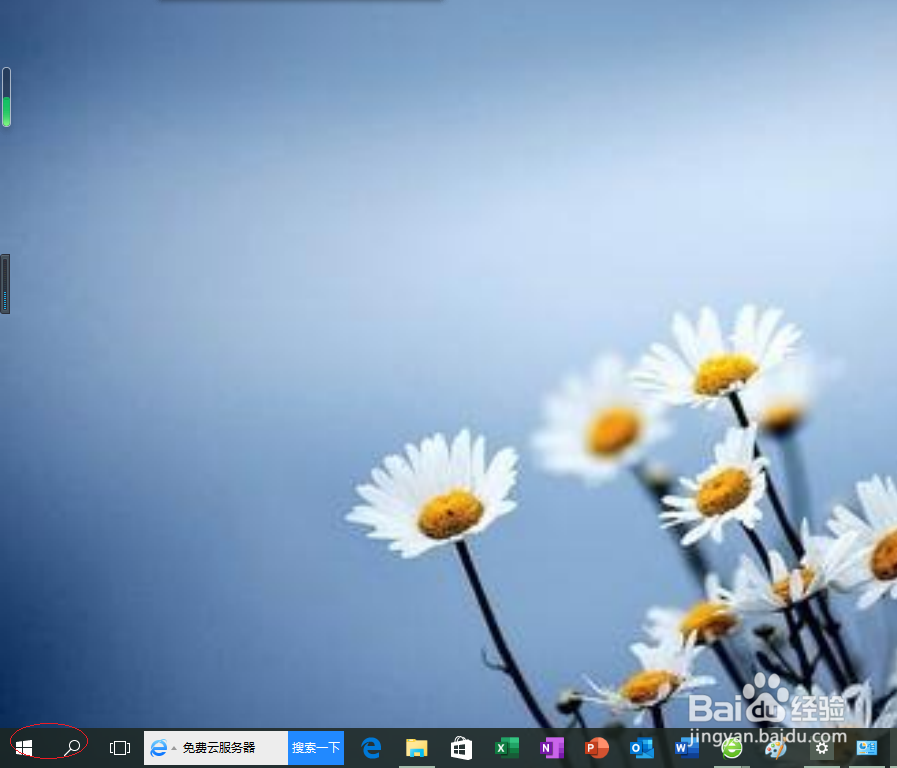Open the Paint application
The height and width of the screenshot is (768, 897).
coord(776,747)
